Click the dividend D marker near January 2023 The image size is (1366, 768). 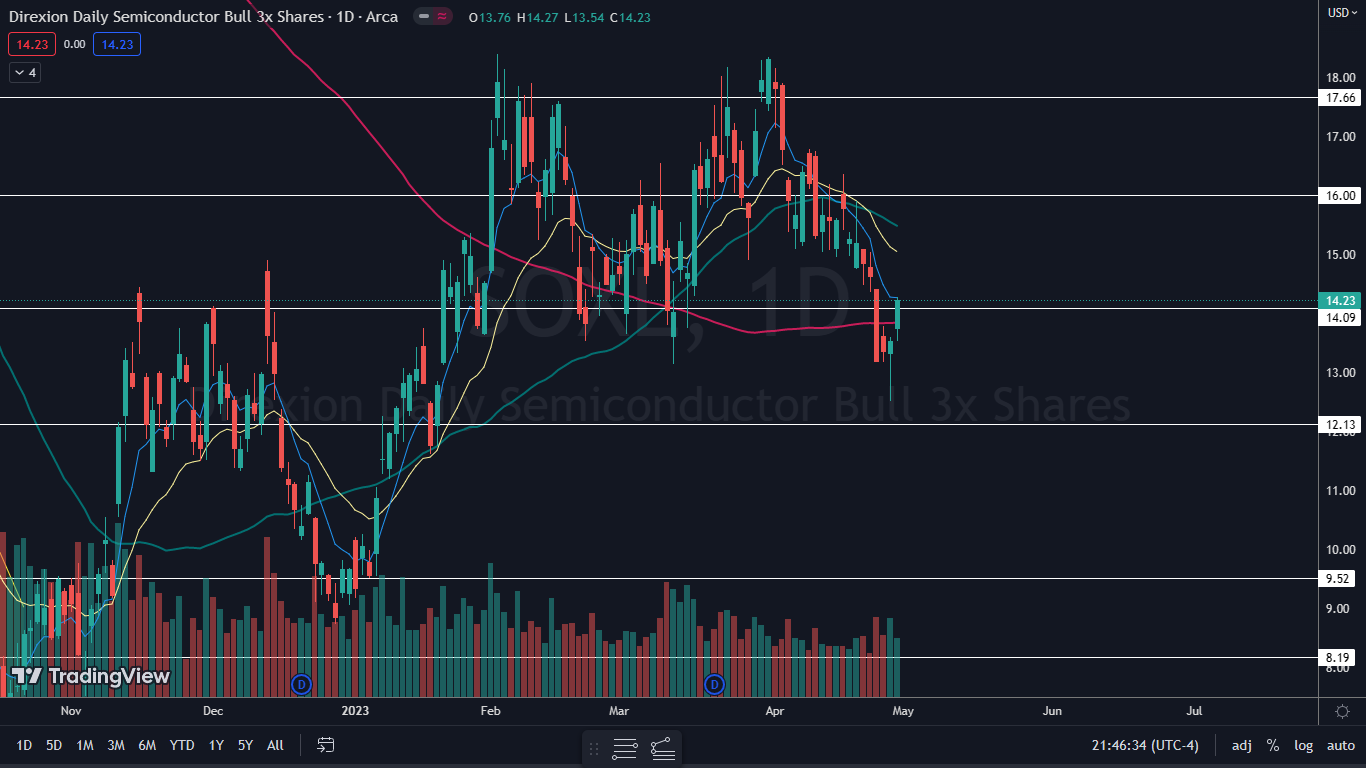tap(301, 684)
